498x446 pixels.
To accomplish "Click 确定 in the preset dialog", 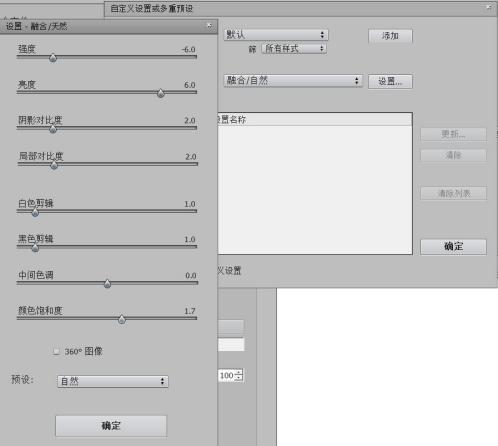I will point(453,247).
